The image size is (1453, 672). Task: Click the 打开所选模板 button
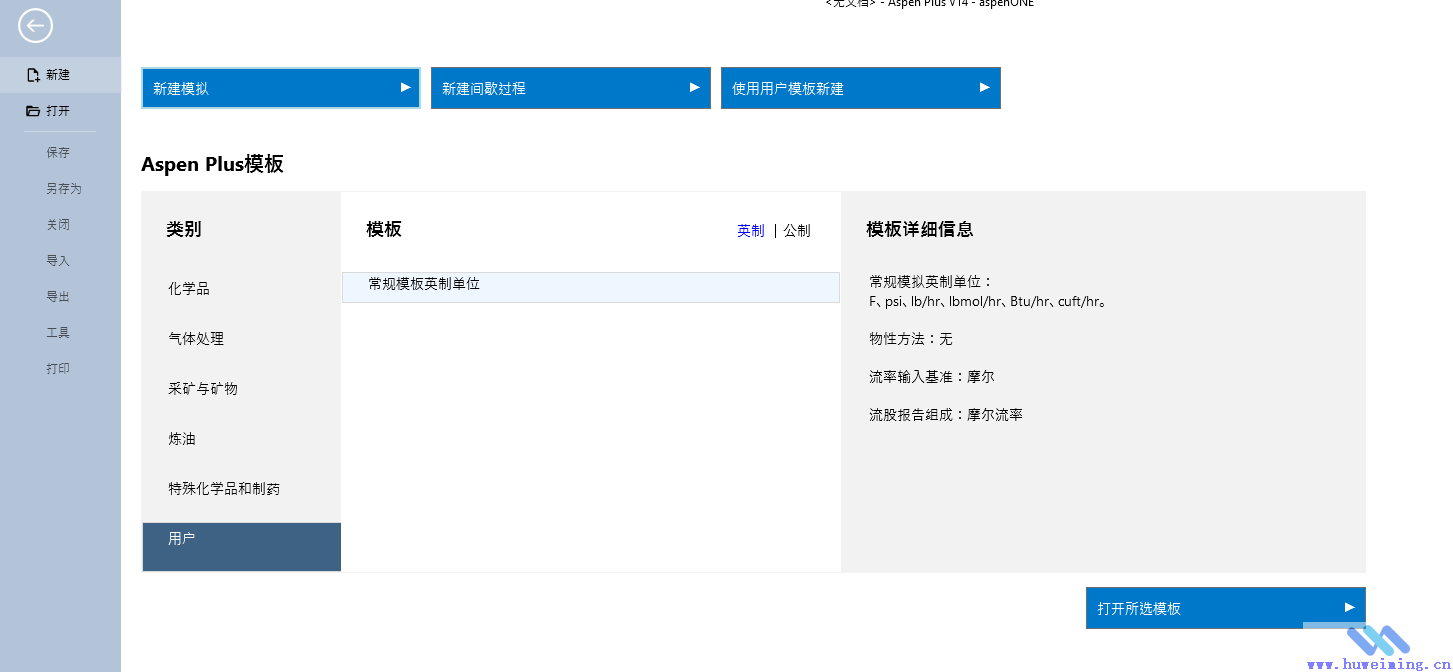point(1226,608)
